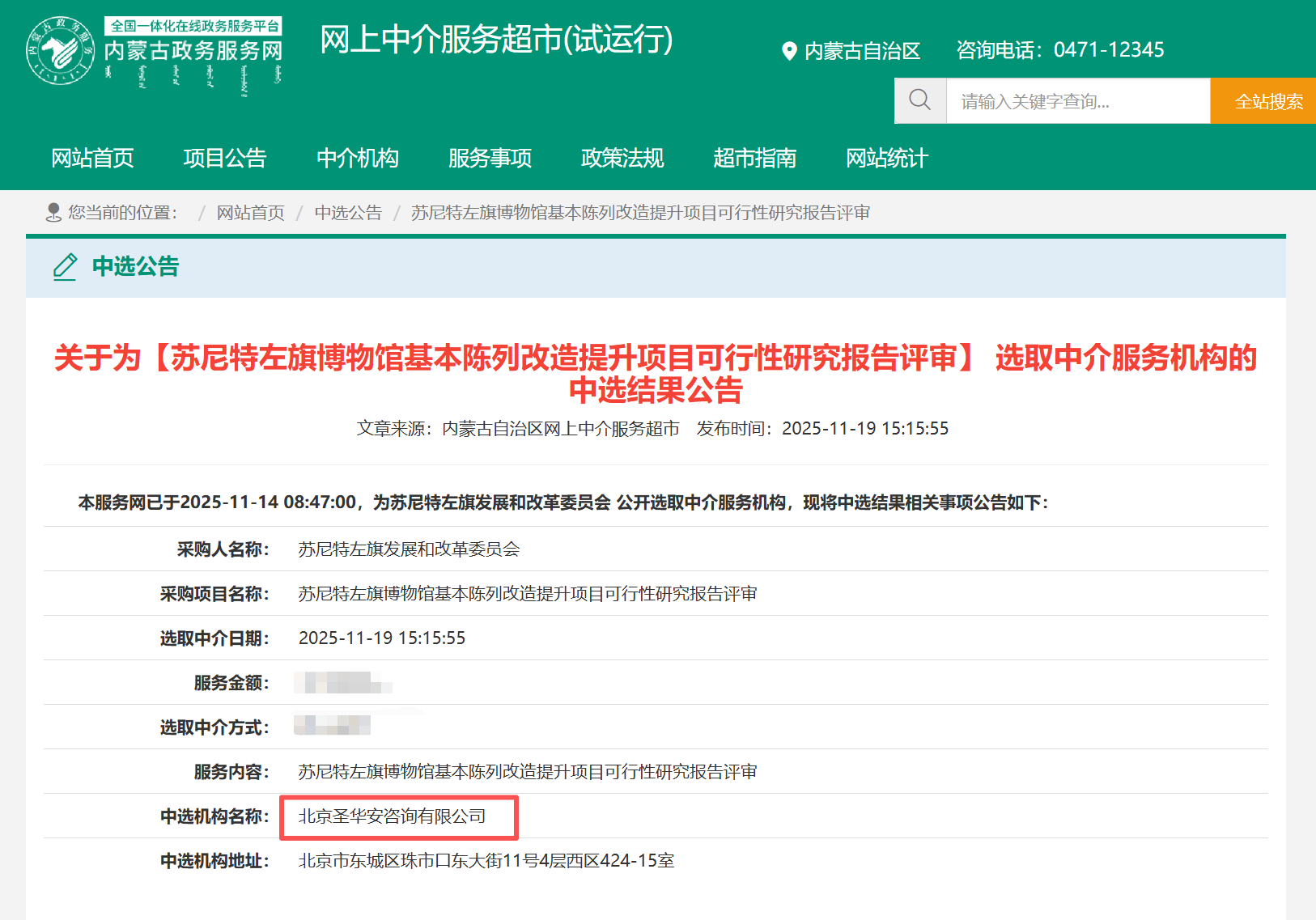Open the 政策法规 section

click(622, 159)
